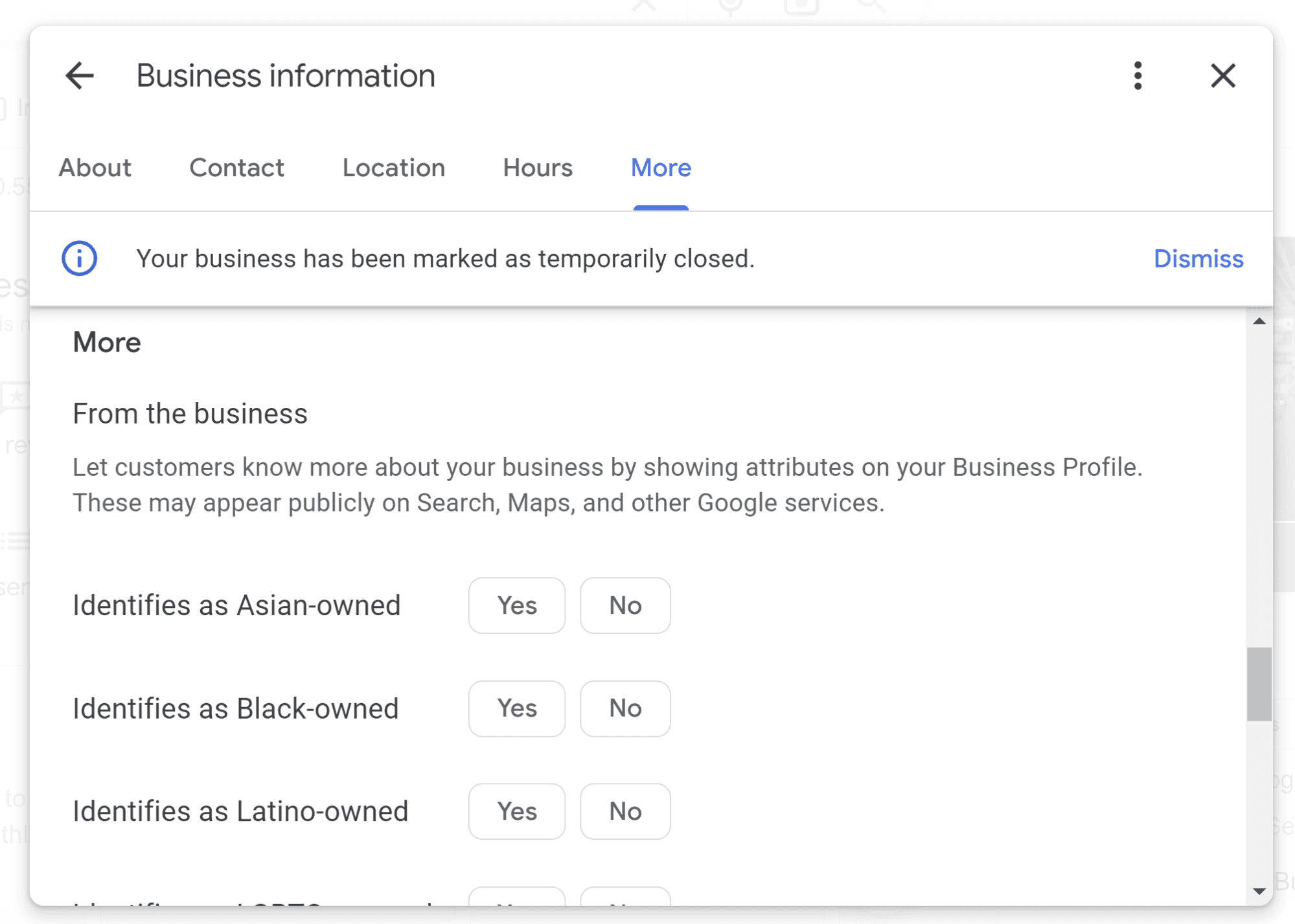Image resolution: width=1295 pixels, height=924 pixels.
Task: Close the Business information dialog
Action: 1222,76
